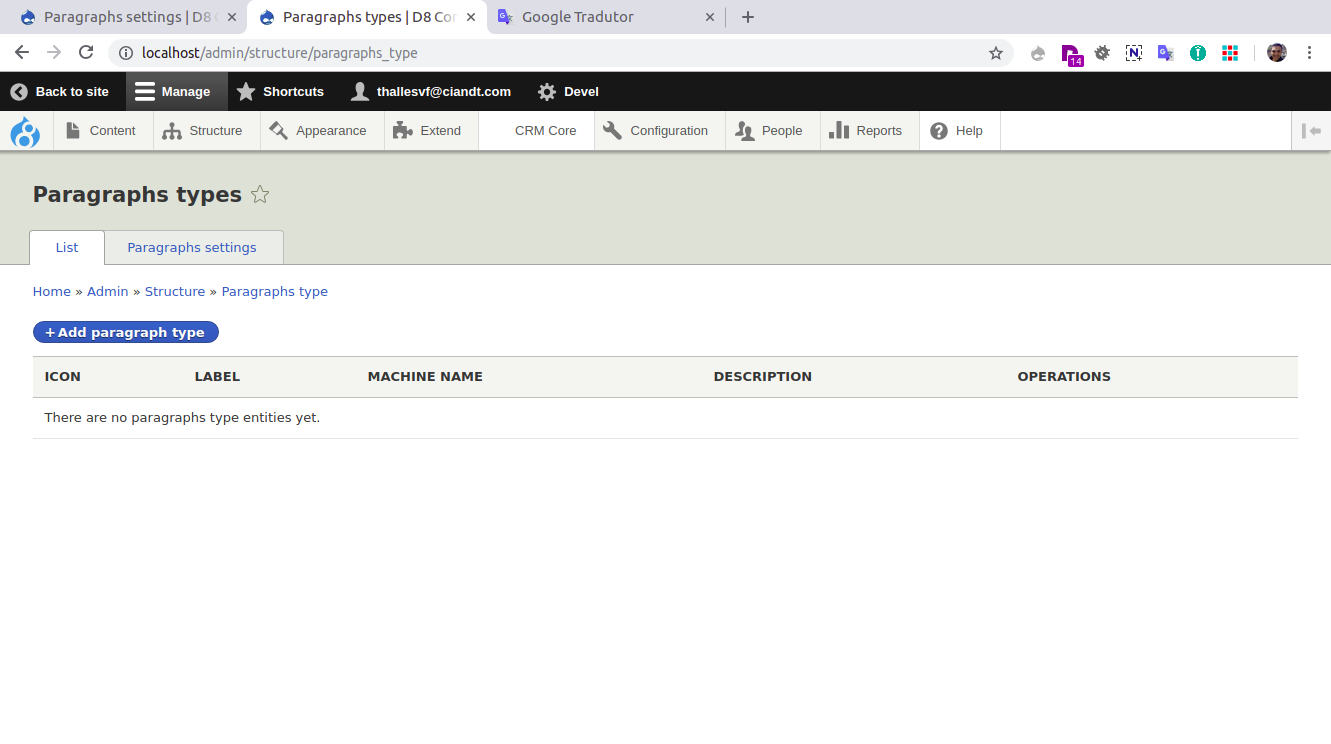Open the Shortcuts tray

pos(281,91)
